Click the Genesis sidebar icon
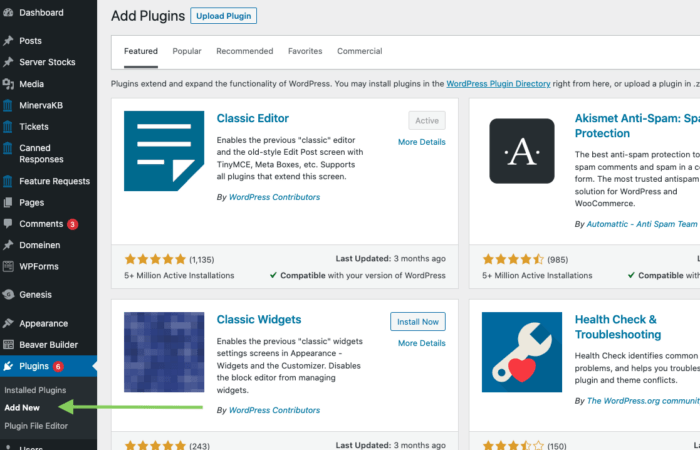The image size is (700, 450). click(x=9, y=295)
